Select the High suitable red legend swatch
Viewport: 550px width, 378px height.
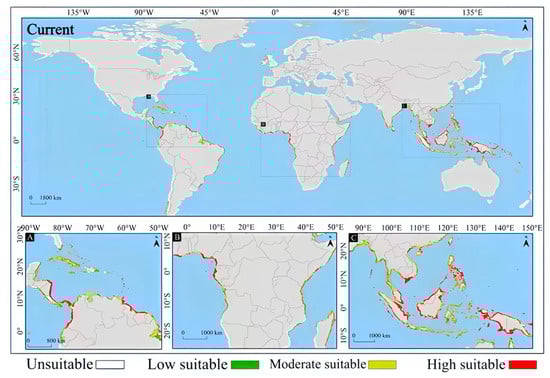tap(523, 365)
